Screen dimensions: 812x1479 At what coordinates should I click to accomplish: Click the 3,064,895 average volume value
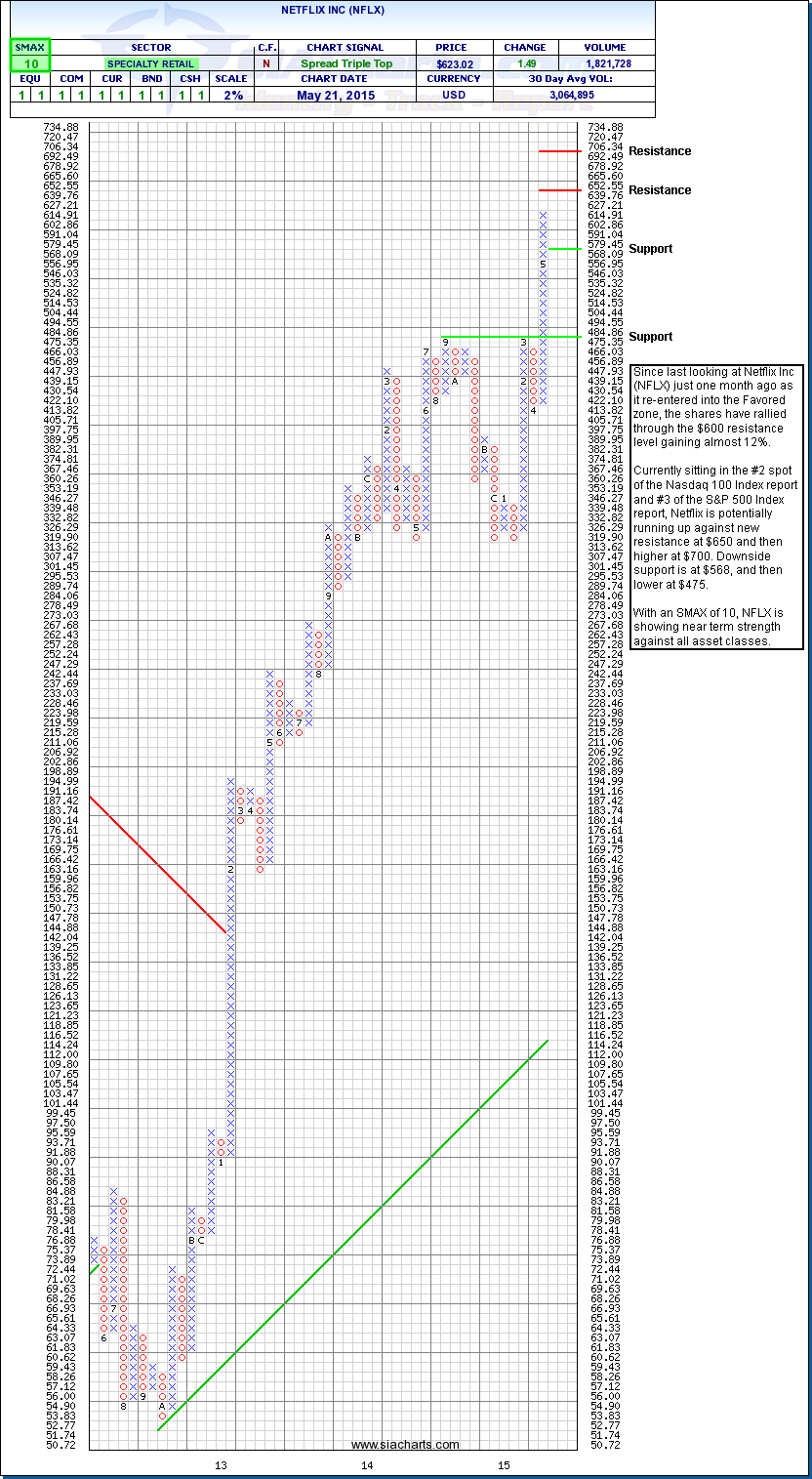605,95
